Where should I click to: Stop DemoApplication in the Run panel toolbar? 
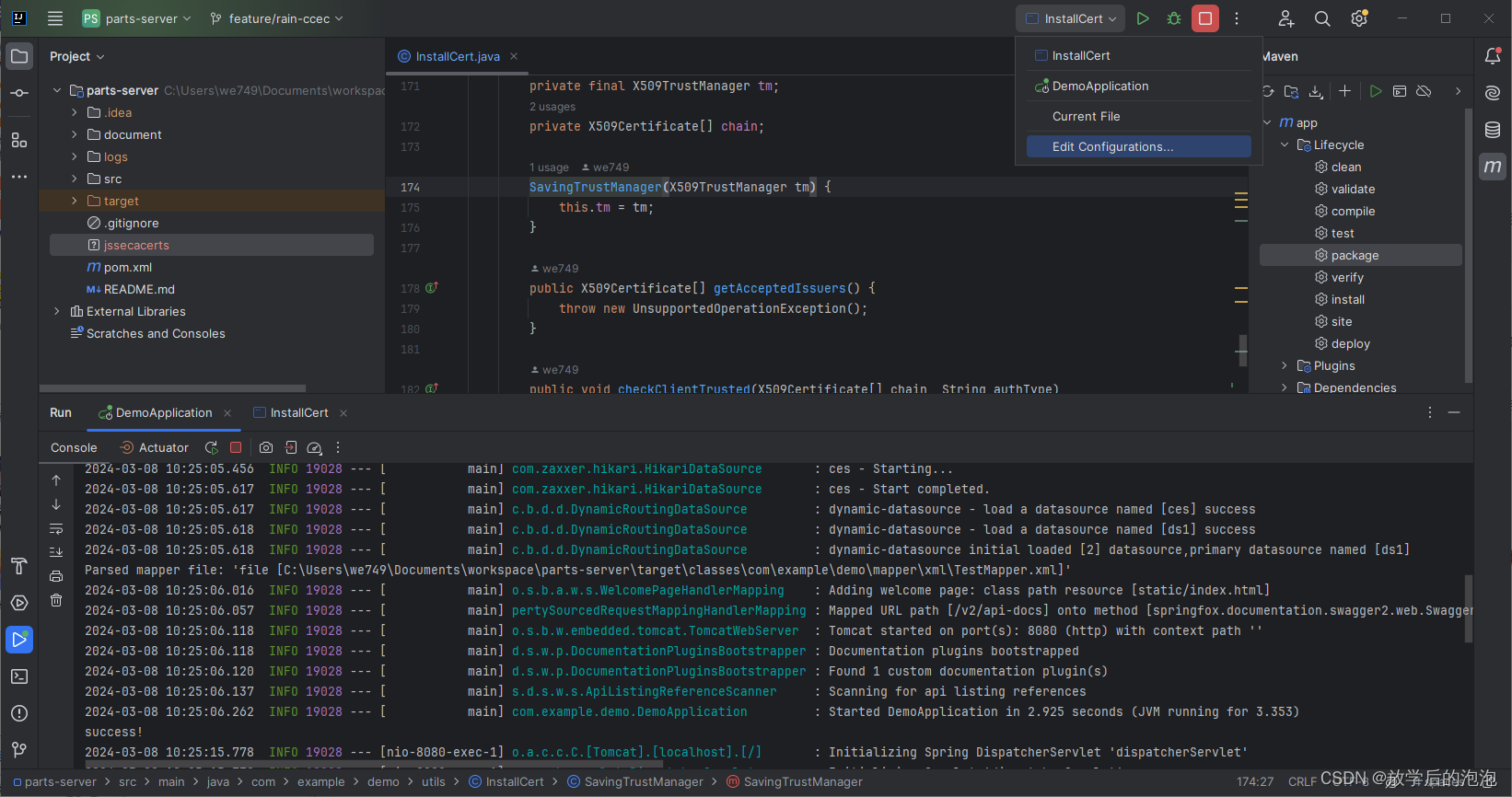pyautogui.click(x=236, y=447)
